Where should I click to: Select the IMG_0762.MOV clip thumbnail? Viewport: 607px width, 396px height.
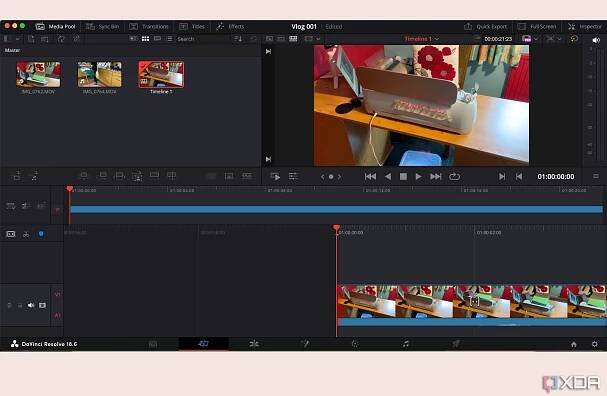point(38,75)
